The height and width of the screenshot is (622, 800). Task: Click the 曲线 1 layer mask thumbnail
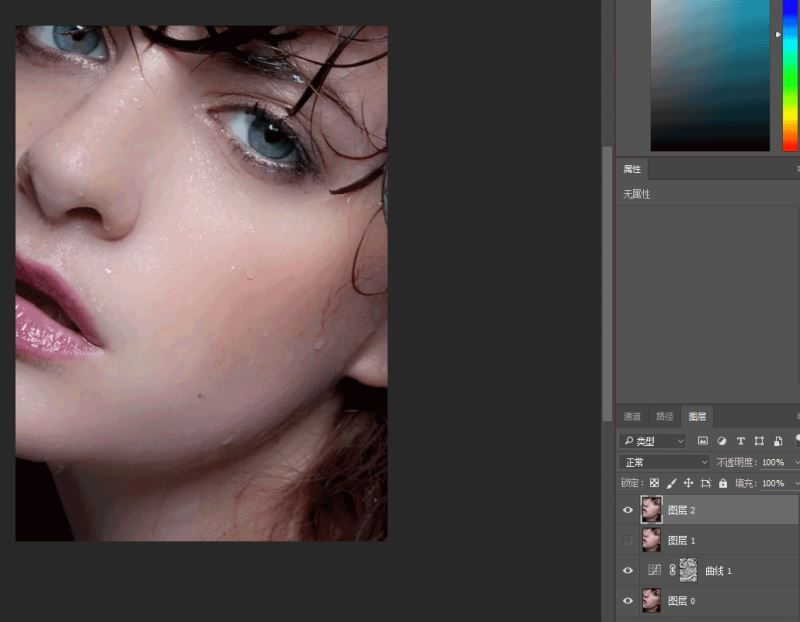689,570
